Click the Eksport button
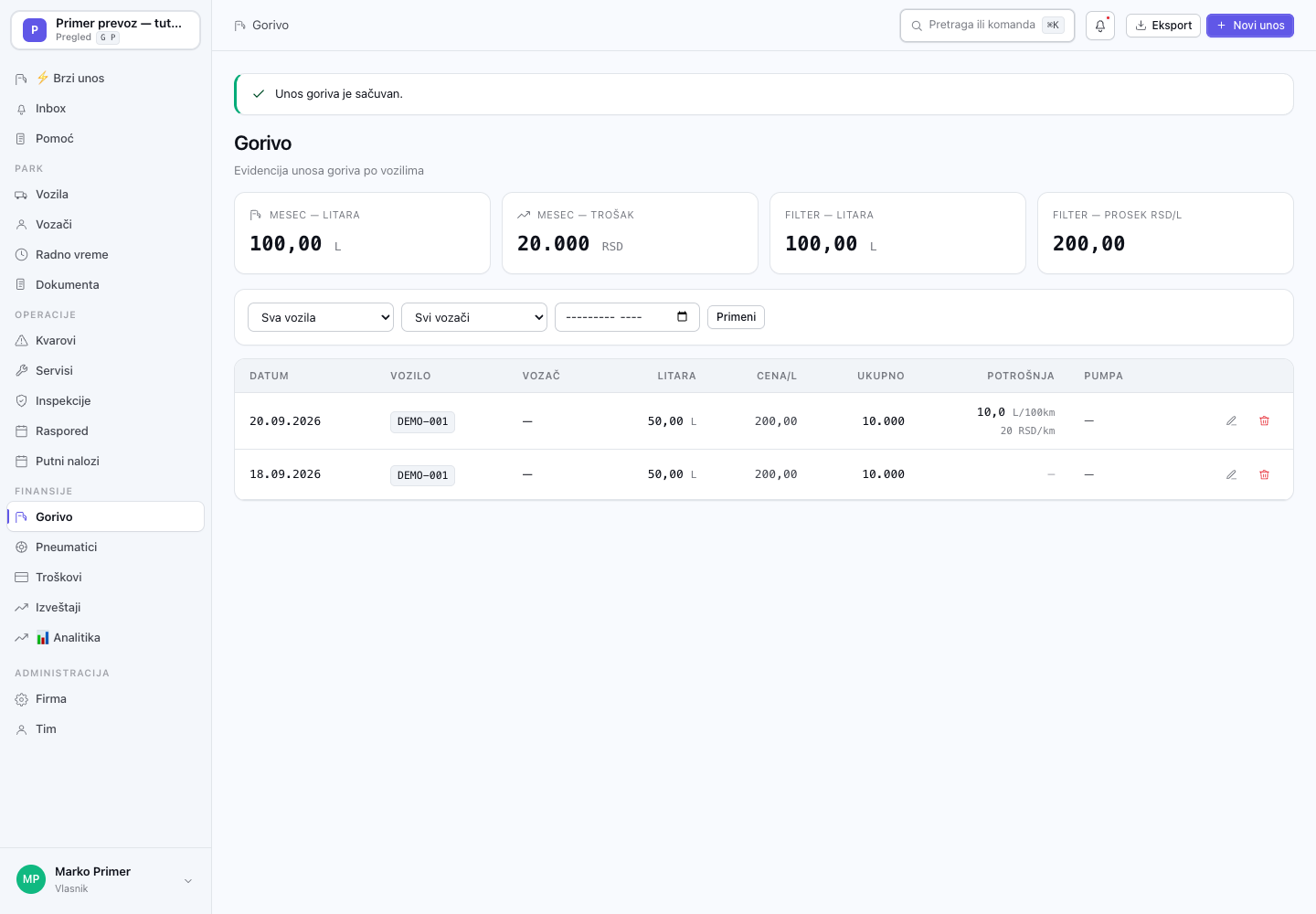The height and width of the screenshot is (914, 1316). [x=1163, y=26]
